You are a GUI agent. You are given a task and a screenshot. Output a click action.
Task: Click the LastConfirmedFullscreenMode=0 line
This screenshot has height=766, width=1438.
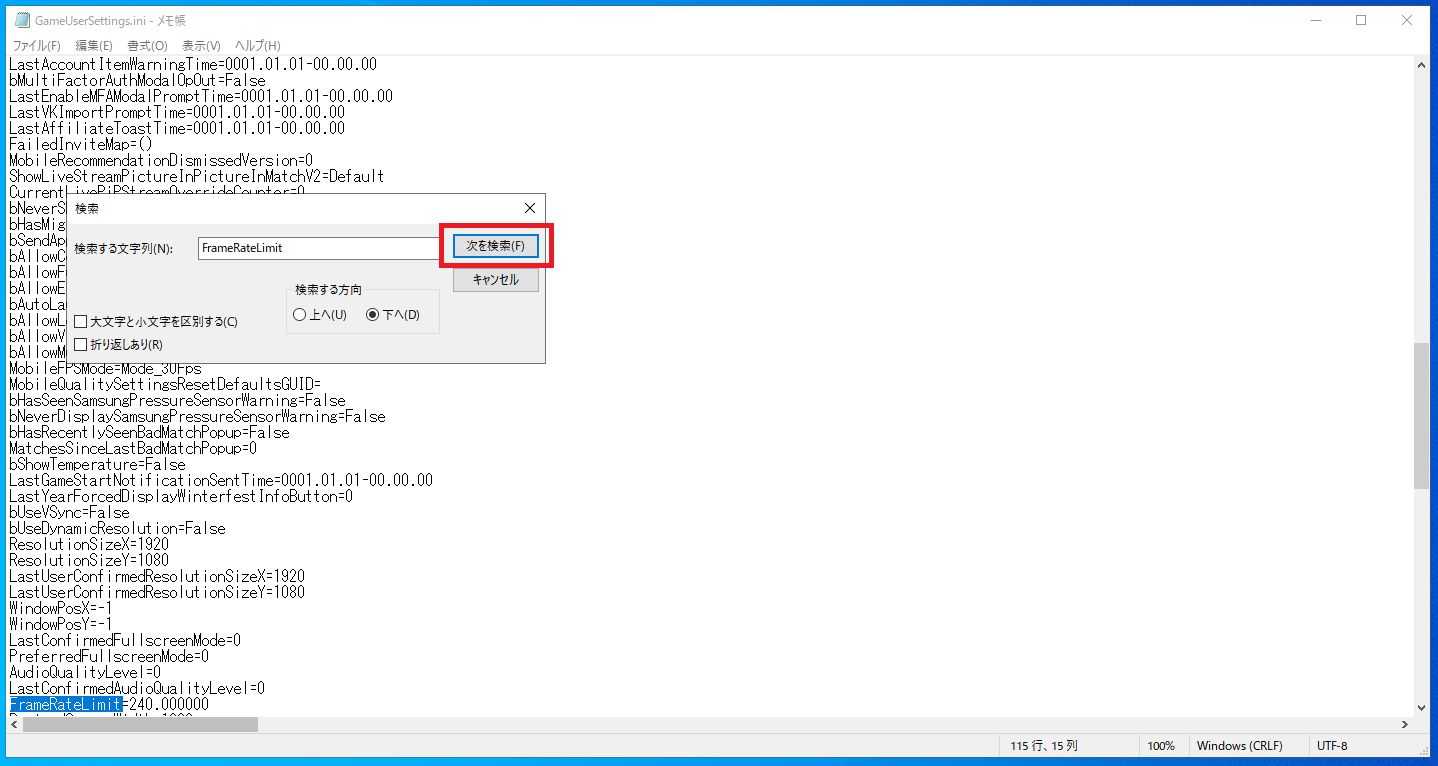(125, 640)
